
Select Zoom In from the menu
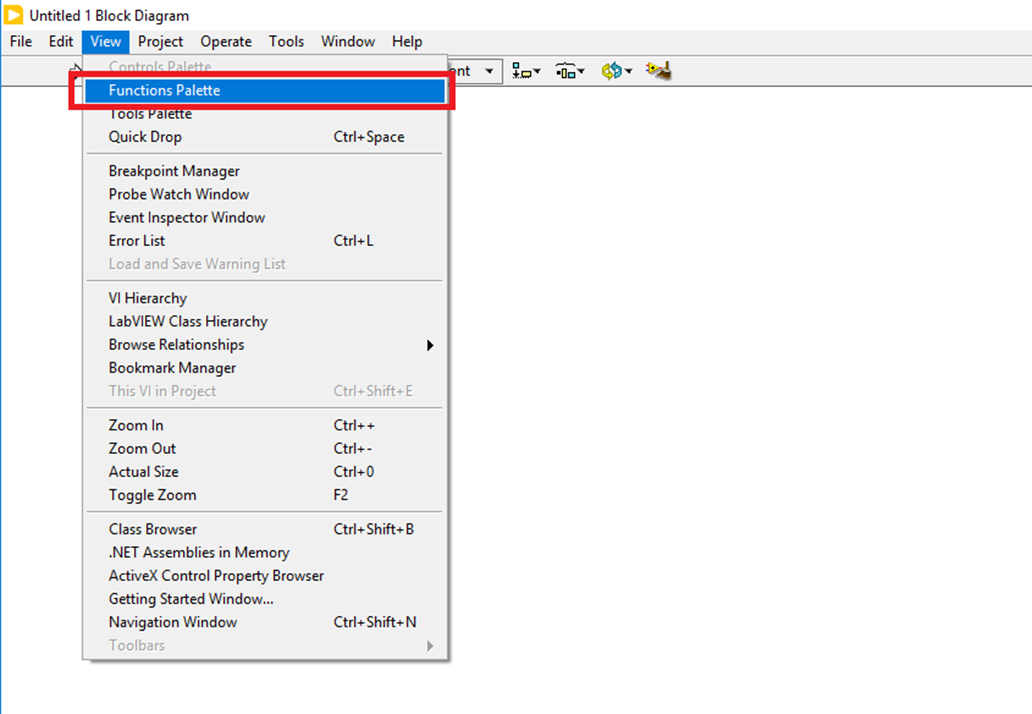coord(136,425)
